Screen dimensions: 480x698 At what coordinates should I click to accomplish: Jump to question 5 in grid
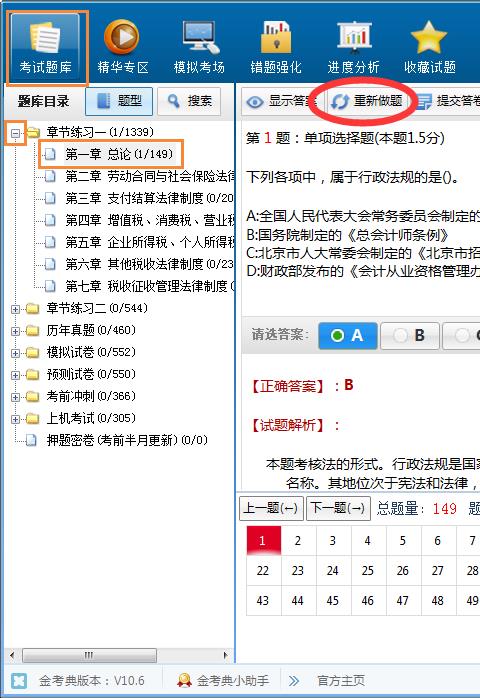click(403, 540)
